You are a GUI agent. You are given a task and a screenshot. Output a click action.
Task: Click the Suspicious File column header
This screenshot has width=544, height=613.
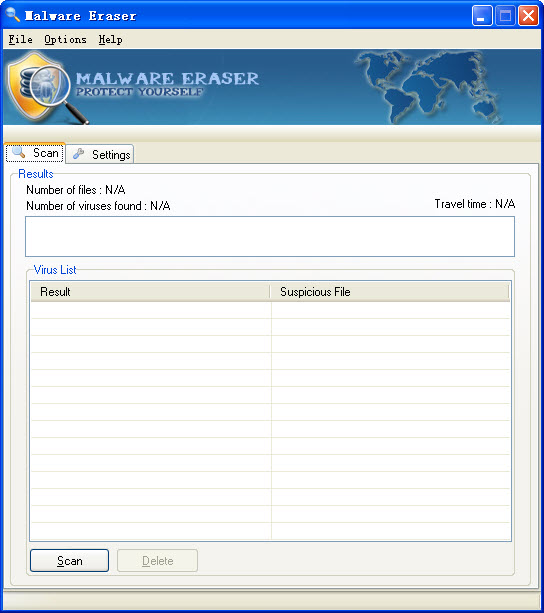(x=390, y=292)
